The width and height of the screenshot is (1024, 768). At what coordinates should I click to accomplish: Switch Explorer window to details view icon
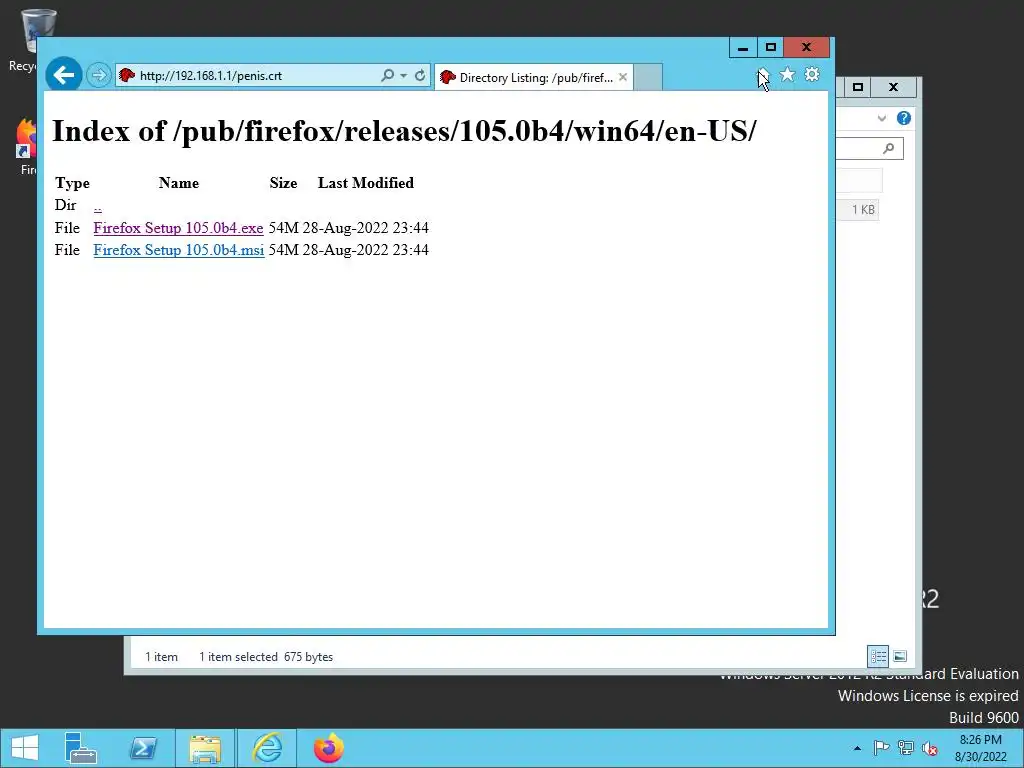(878, 656)
